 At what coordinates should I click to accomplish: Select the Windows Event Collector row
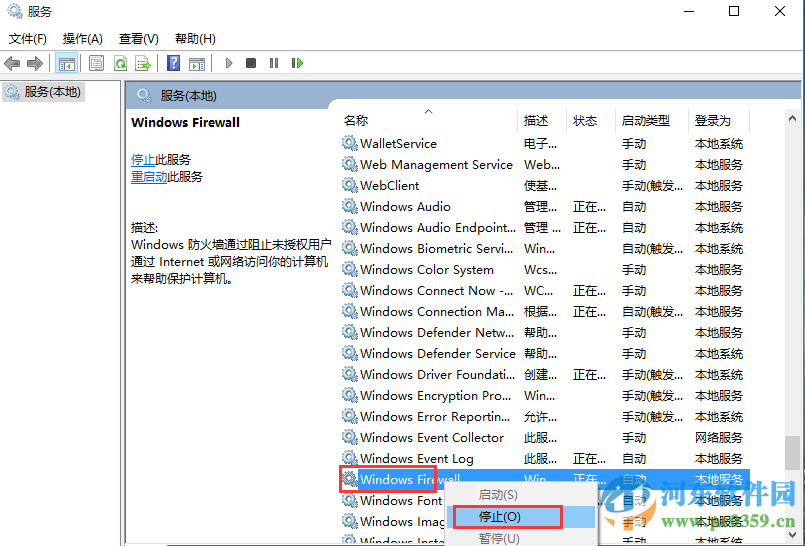coord(544,438)
